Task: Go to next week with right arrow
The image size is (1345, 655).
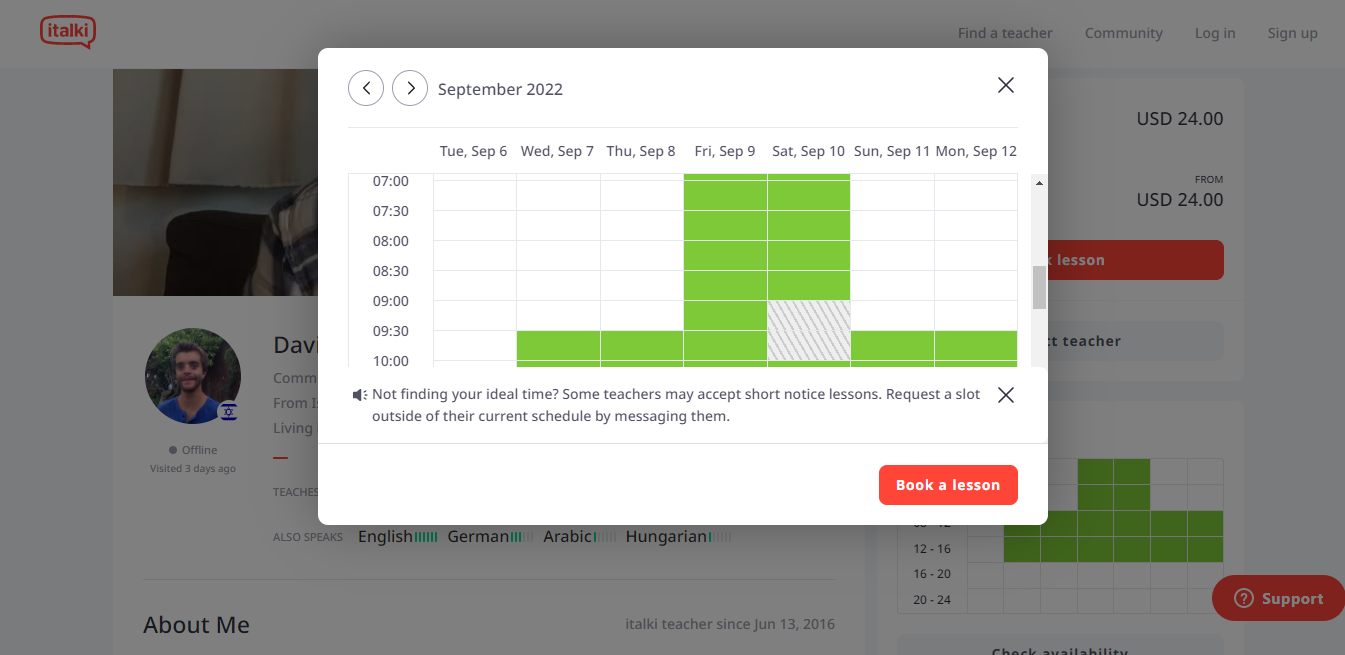Action: coord(410,88)
